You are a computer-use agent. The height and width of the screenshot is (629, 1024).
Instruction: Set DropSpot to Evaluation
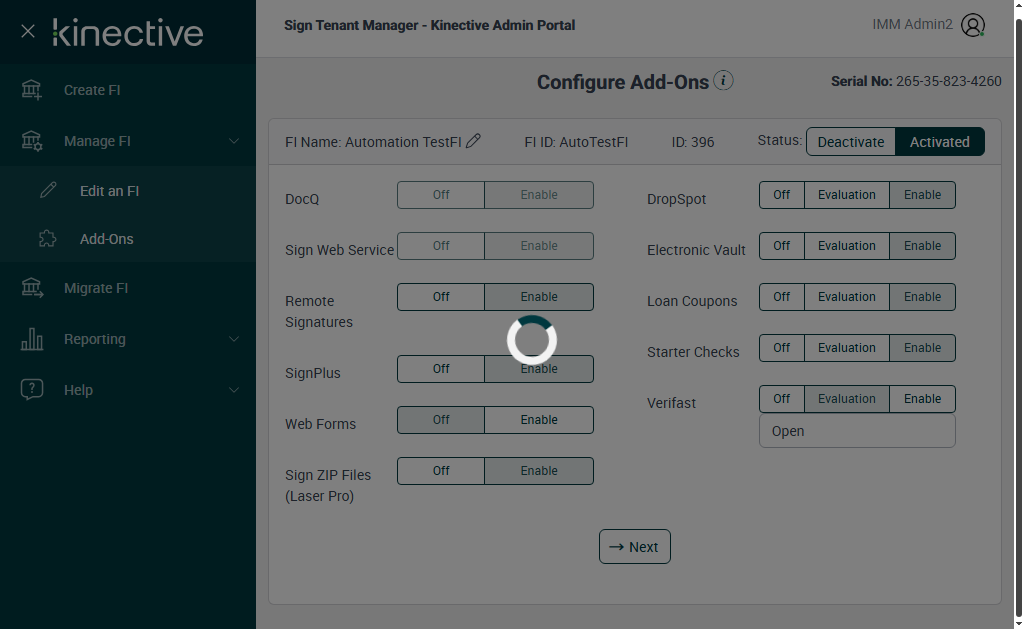[846, 195]
